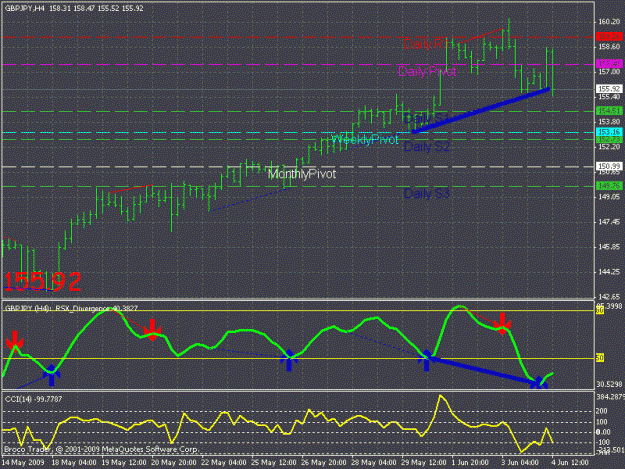Click the yellow 50 level marker on the RSX scale
The image size is (625, 469).
coord(600,358)
